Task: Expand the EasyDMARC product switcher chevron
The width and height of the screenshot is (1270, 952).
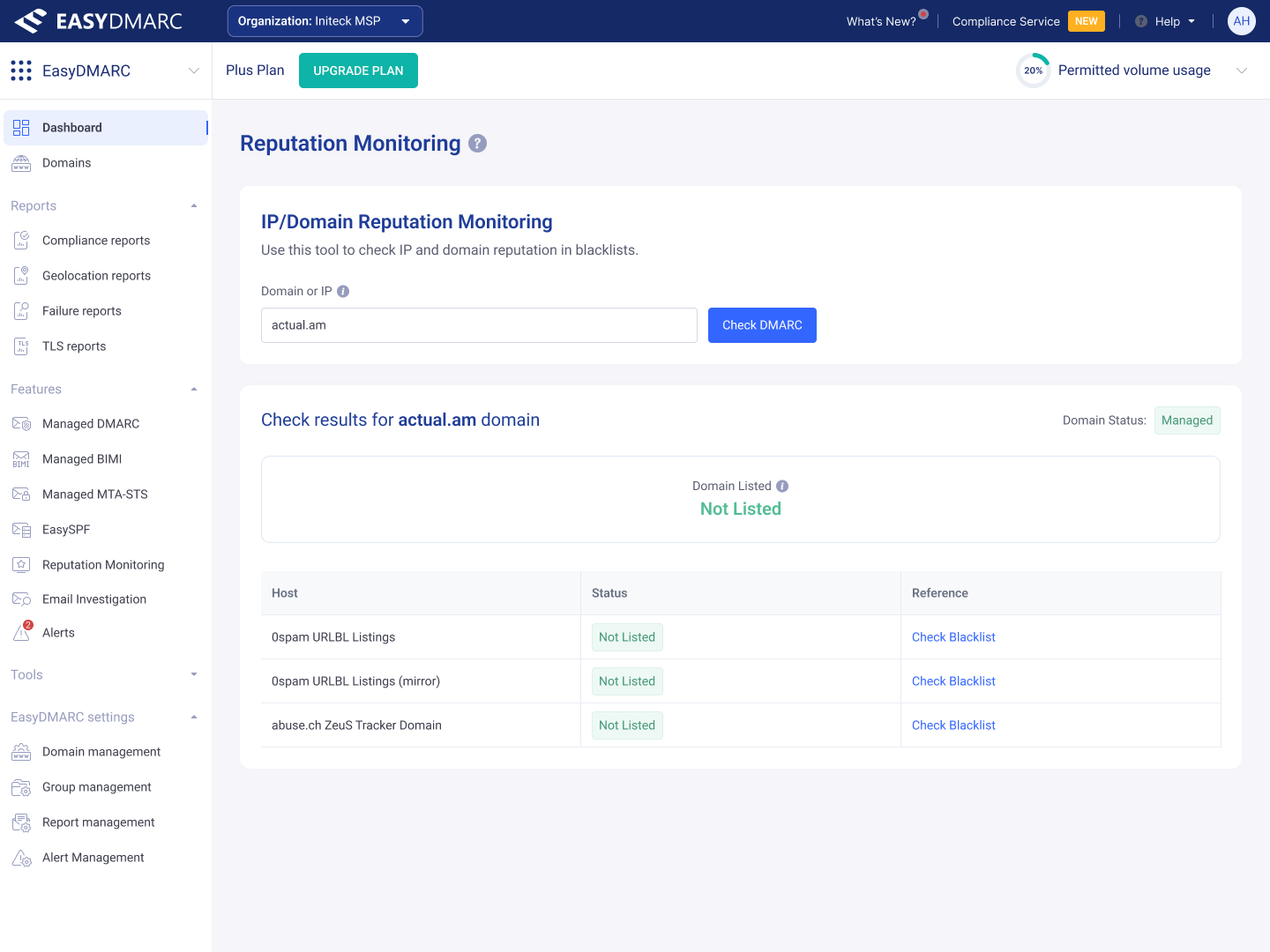Action: 194,71
